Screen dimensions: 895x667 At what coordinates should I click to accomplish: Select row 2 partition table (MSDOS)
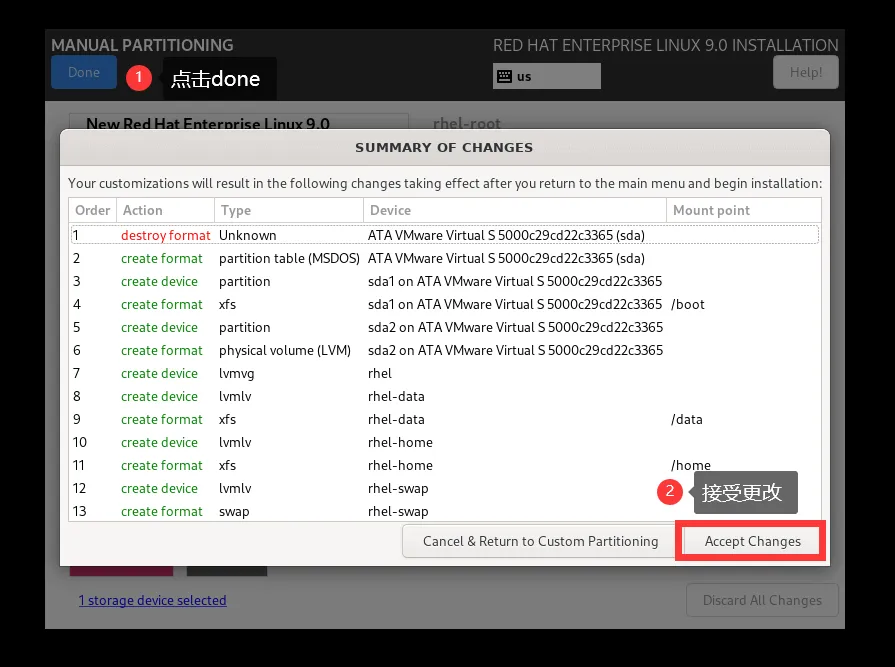pyautogui.click(x=445, y=258)
